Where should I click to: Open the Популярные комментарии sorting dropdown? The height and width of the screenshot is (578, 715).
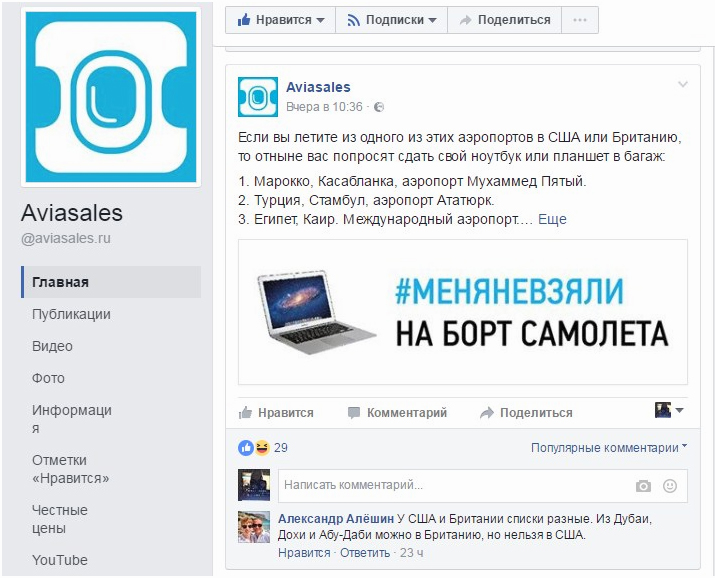click(609, 448)
